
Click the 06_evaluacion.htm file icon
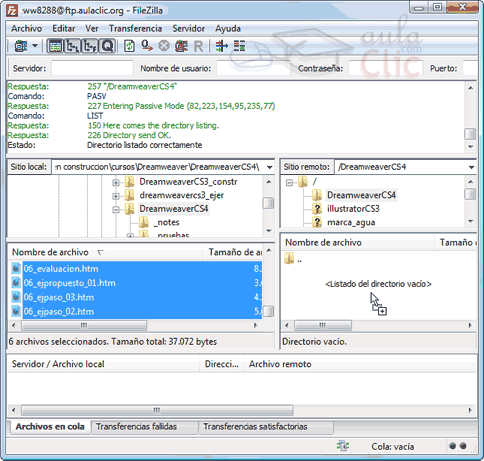pos(16,269)
